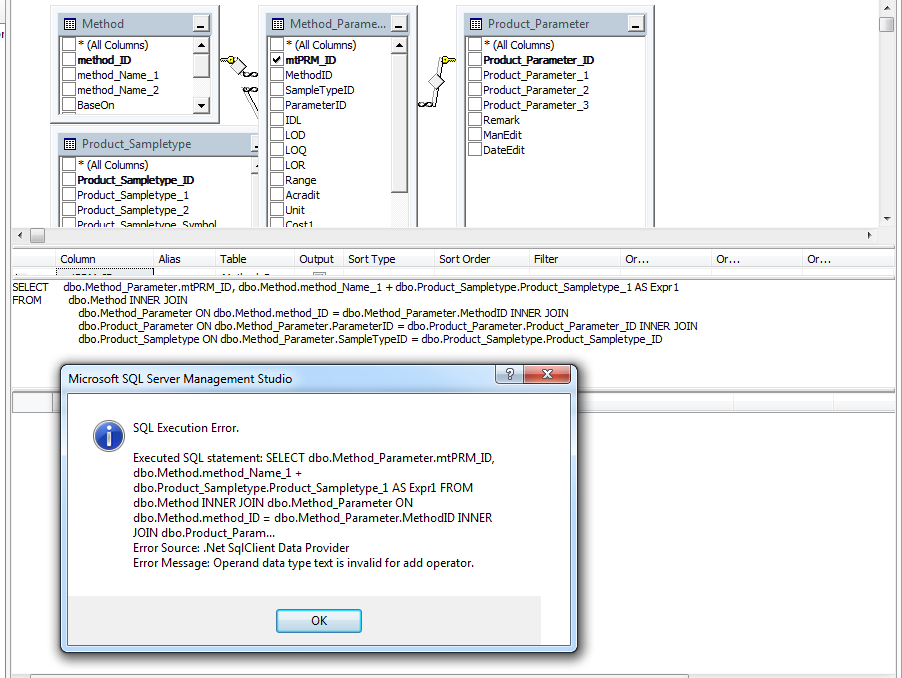
Task: Click the Product_Parameter table grid icon
Action: pyautogui.click(x=476, y=24)
